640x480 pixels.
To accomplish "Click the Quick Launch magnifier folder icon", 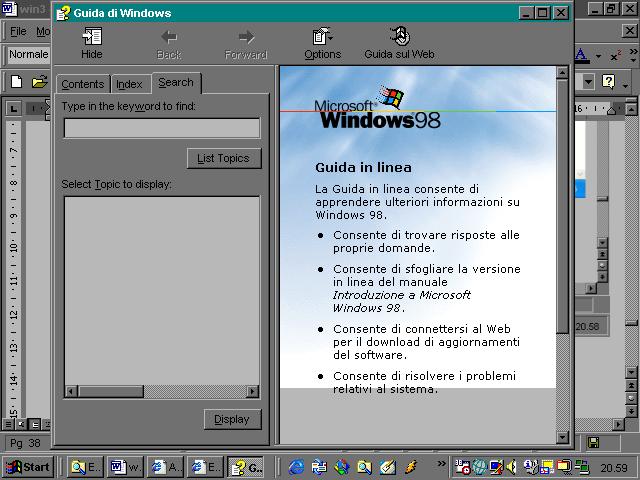I will point(364,467).
